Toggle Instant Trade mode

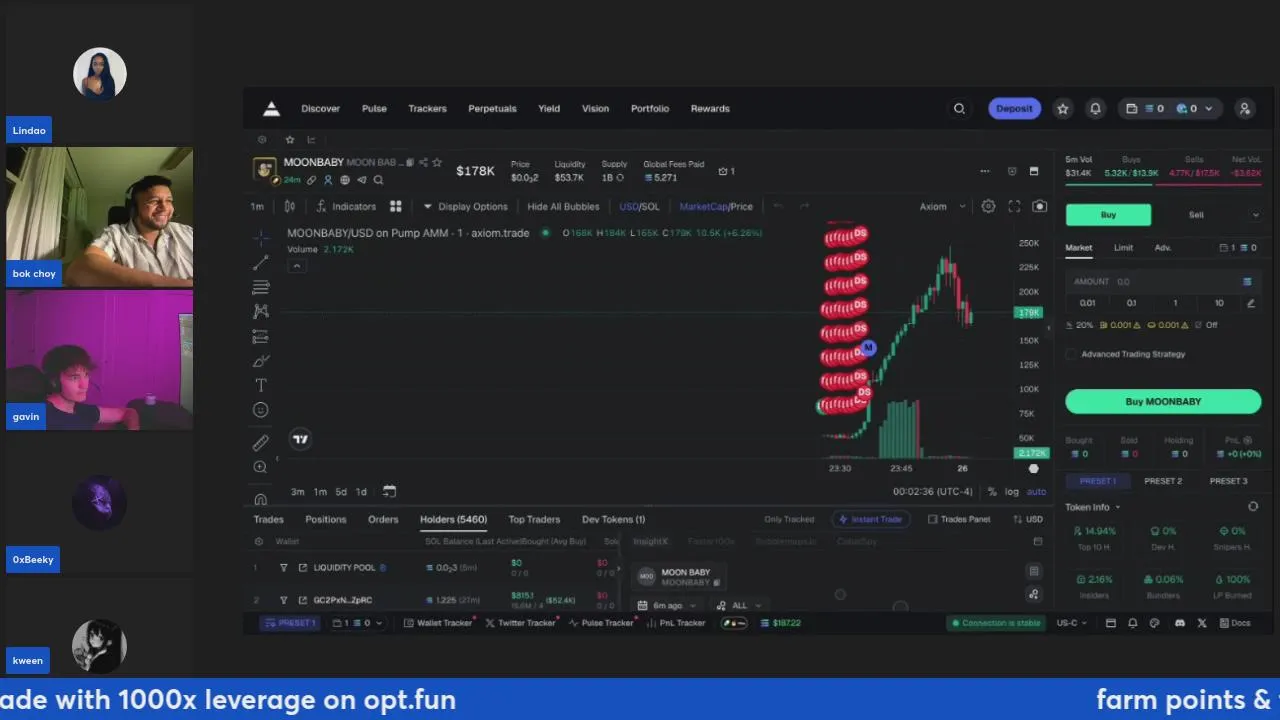coord(870,519)
